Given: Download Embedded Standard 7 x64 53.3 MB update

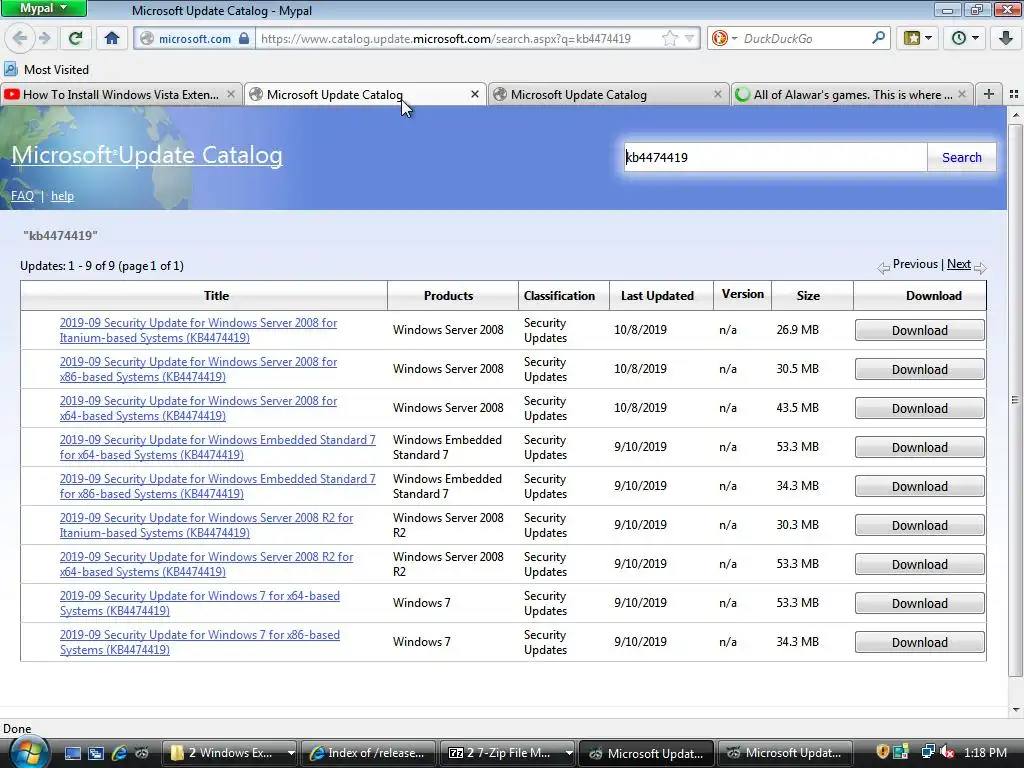Looking at the screenshot, I should pos(920,447).
